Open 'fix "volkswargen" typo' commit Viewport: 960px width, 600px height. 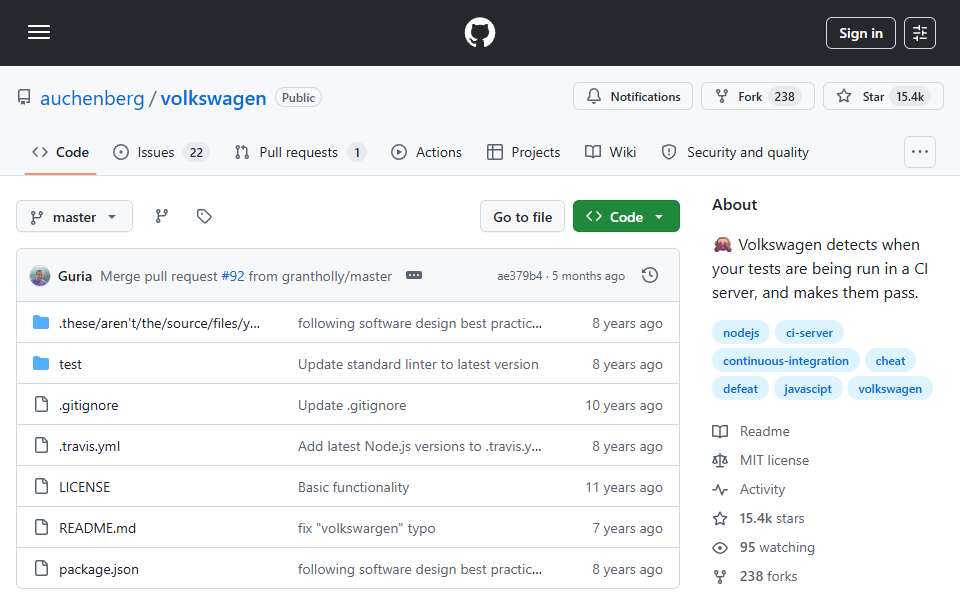coord(367,528)
